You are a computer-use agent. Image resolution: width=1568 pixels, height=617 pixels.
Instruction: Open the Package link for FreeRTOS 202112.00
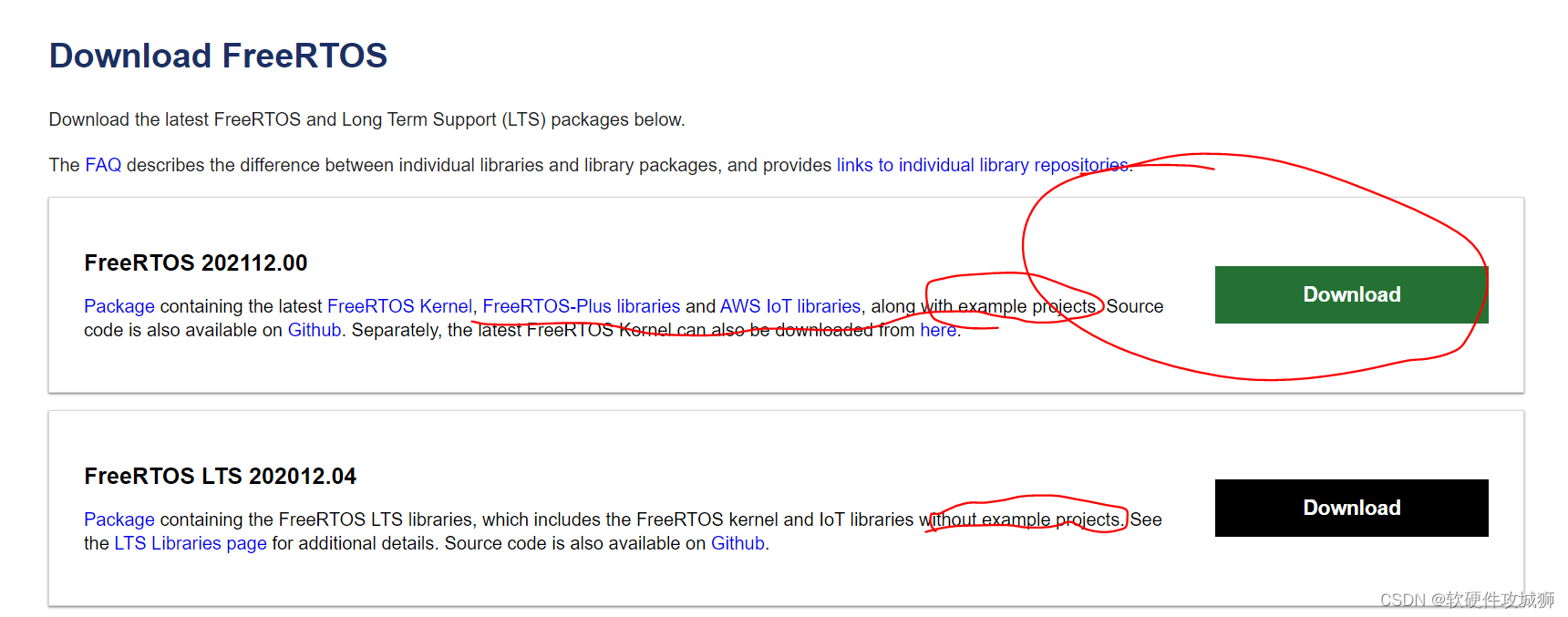click(x=119, y=306)
